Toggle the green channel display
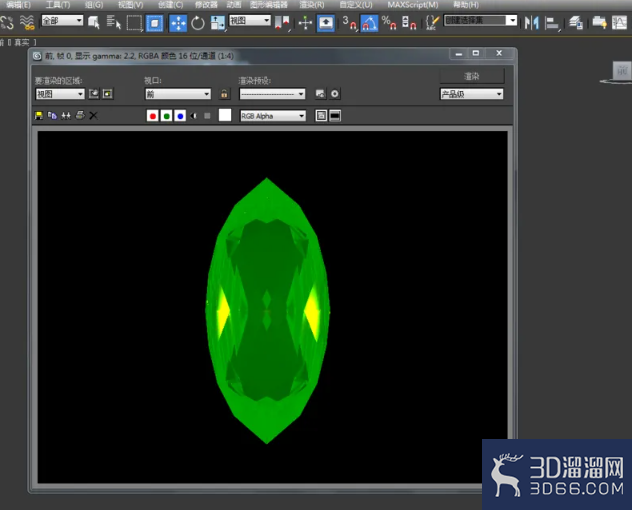Screen dimensions: 632x510 166,116
